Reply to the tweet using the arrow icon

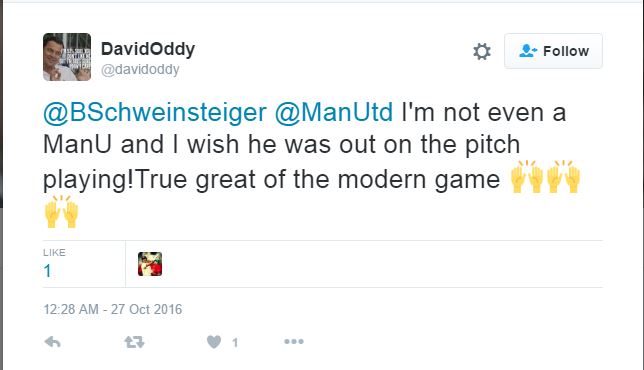click(53, 342)
